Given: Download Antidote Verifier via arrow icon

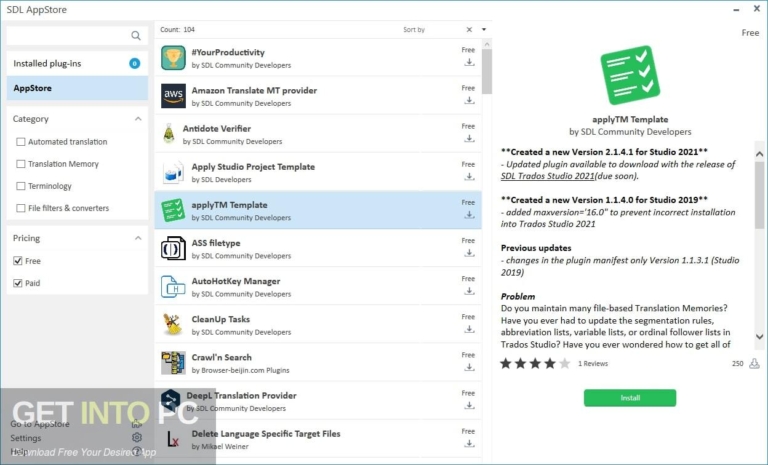Looking at the screenshot, I should (469, 139).
